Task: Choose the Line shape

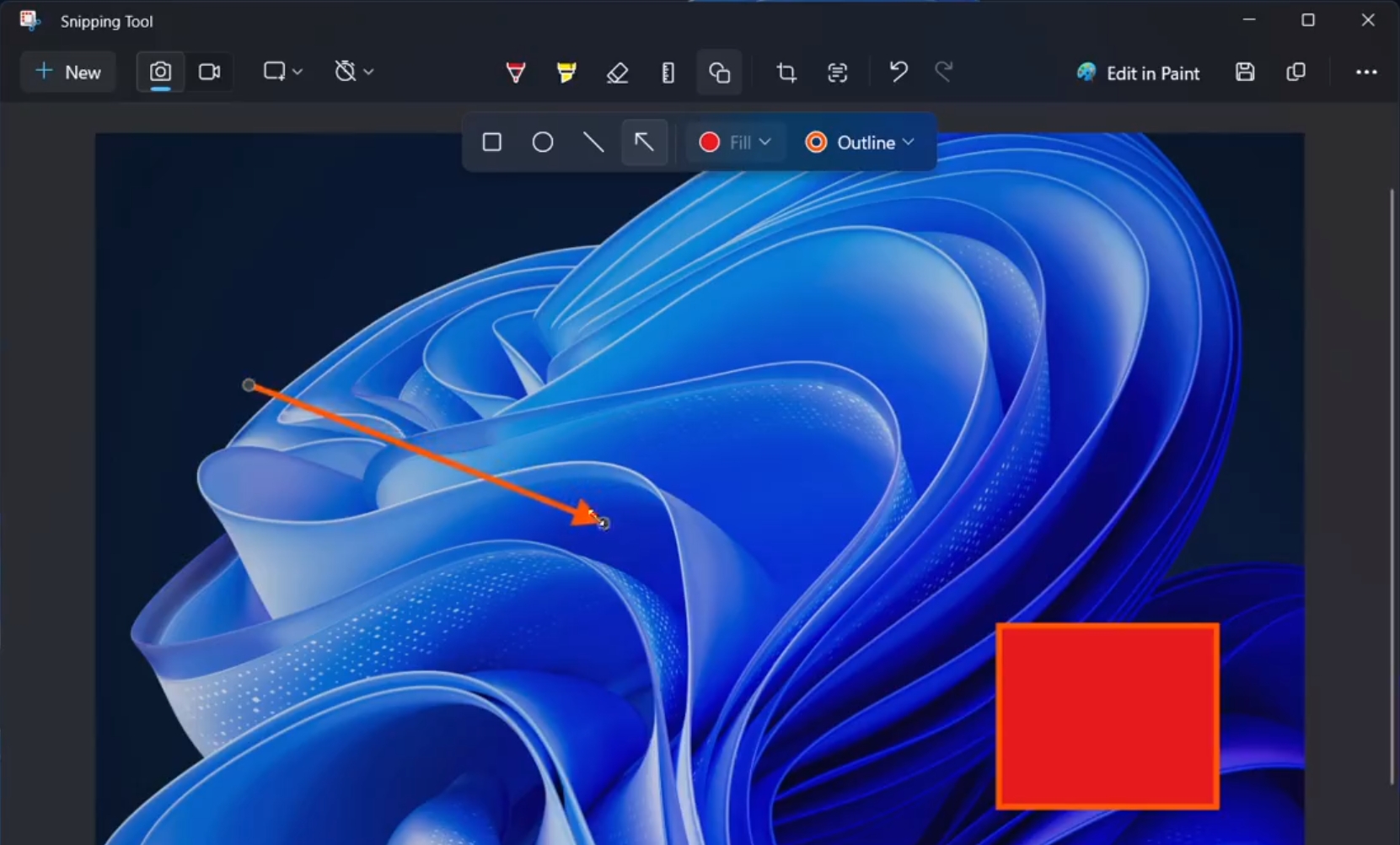Action: pyautogui.click(x=593, y=143)
